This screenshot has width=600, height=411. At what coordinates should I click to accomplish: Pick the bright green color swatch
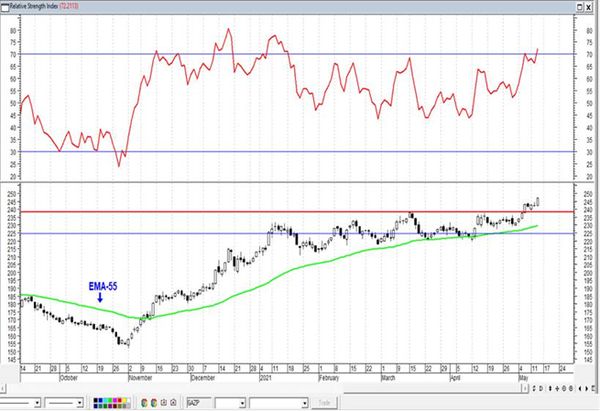(110, 400)
